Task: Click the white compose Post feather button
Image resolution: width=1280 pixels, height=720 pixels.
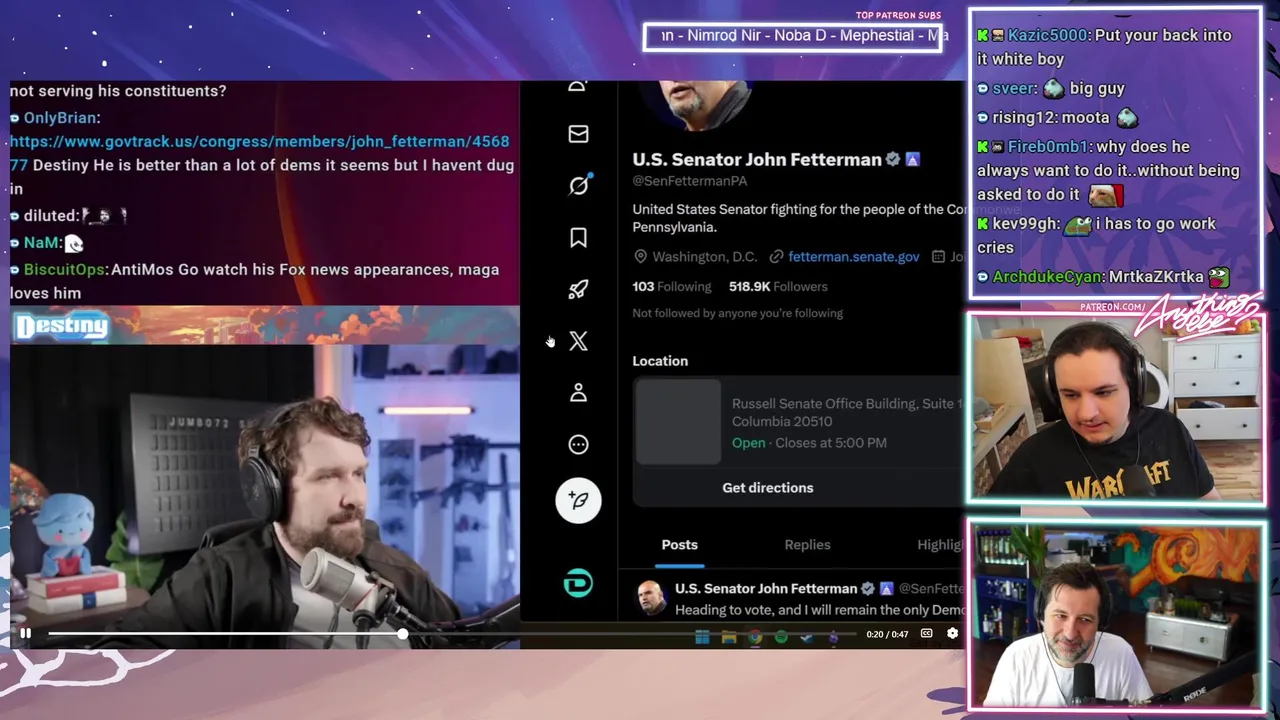Action: tap(578, 500)
